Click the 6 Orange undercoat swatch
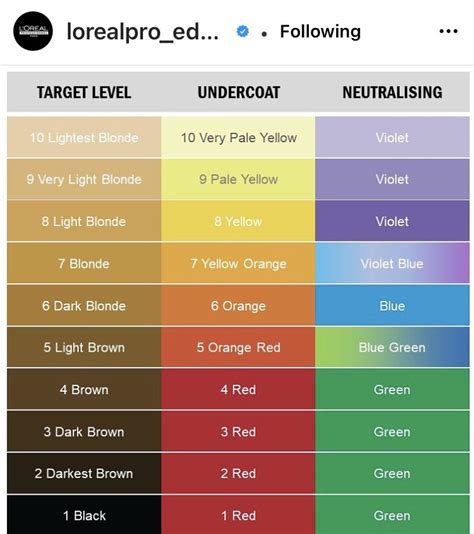Viewport: 474px width, 534px height. click(x=238, y=305)
